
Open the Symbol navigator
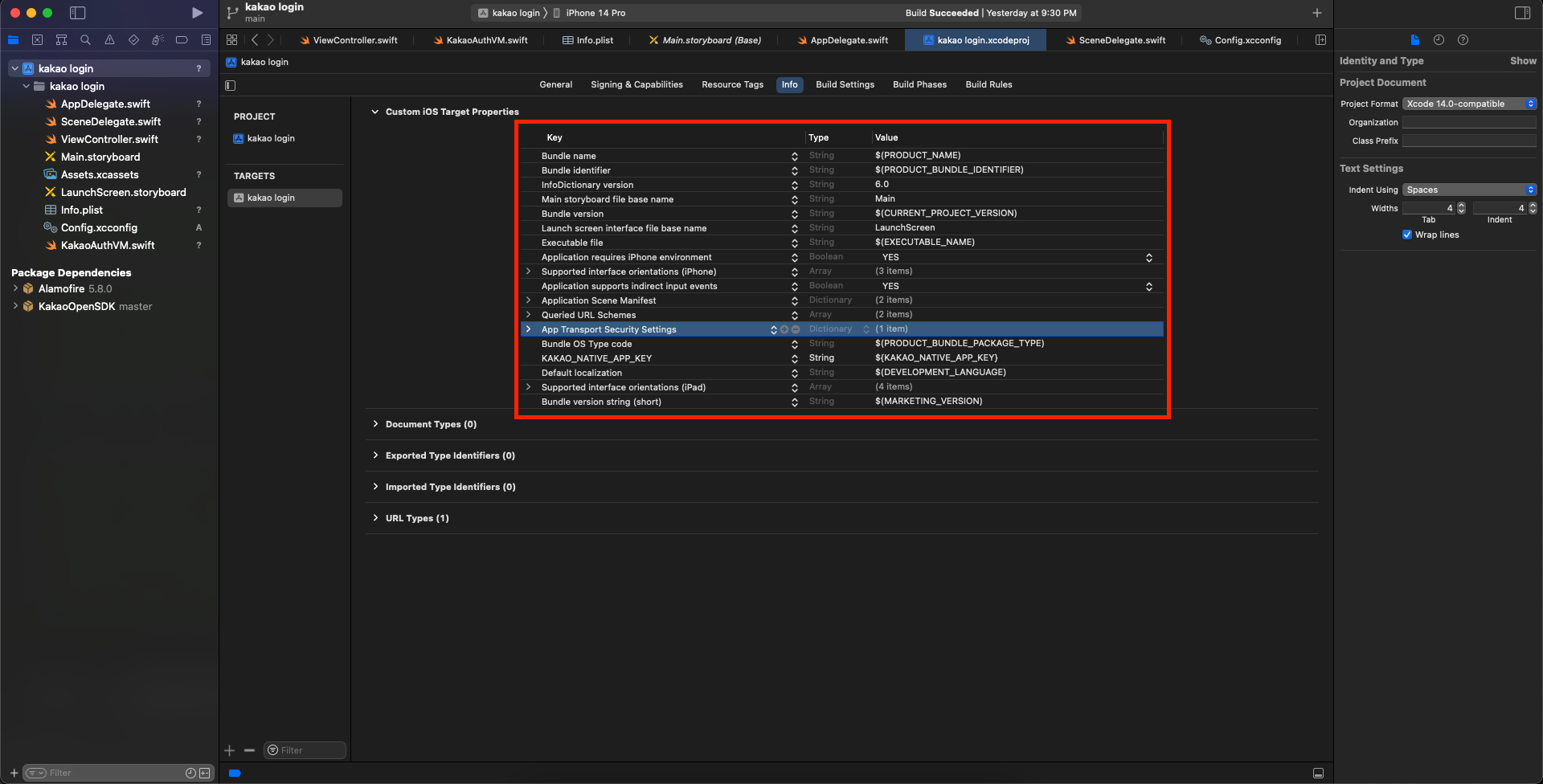tap(61, 40)
